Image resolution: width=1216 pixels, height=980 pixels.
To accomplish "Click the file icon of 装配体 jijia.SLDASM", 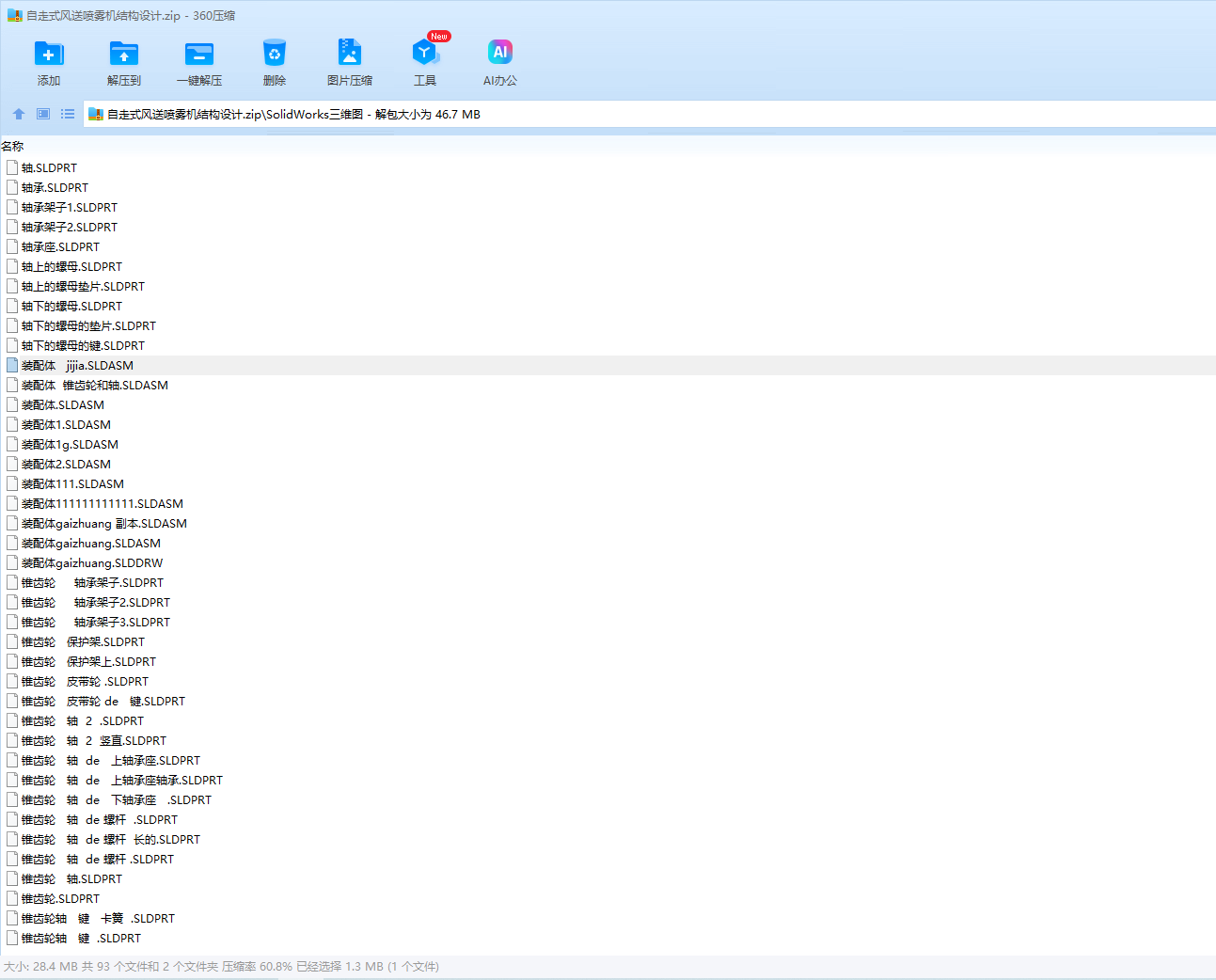I will click(x=12, y=365).
